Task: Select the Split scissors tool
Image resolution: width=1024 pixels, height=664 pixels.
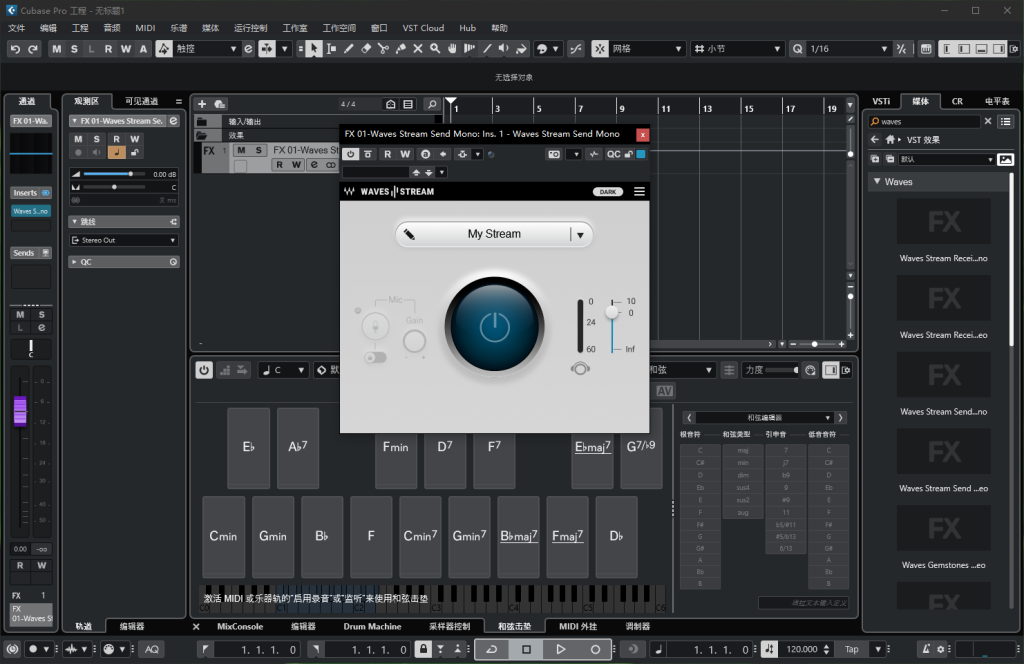Action: tap(383, 49)
